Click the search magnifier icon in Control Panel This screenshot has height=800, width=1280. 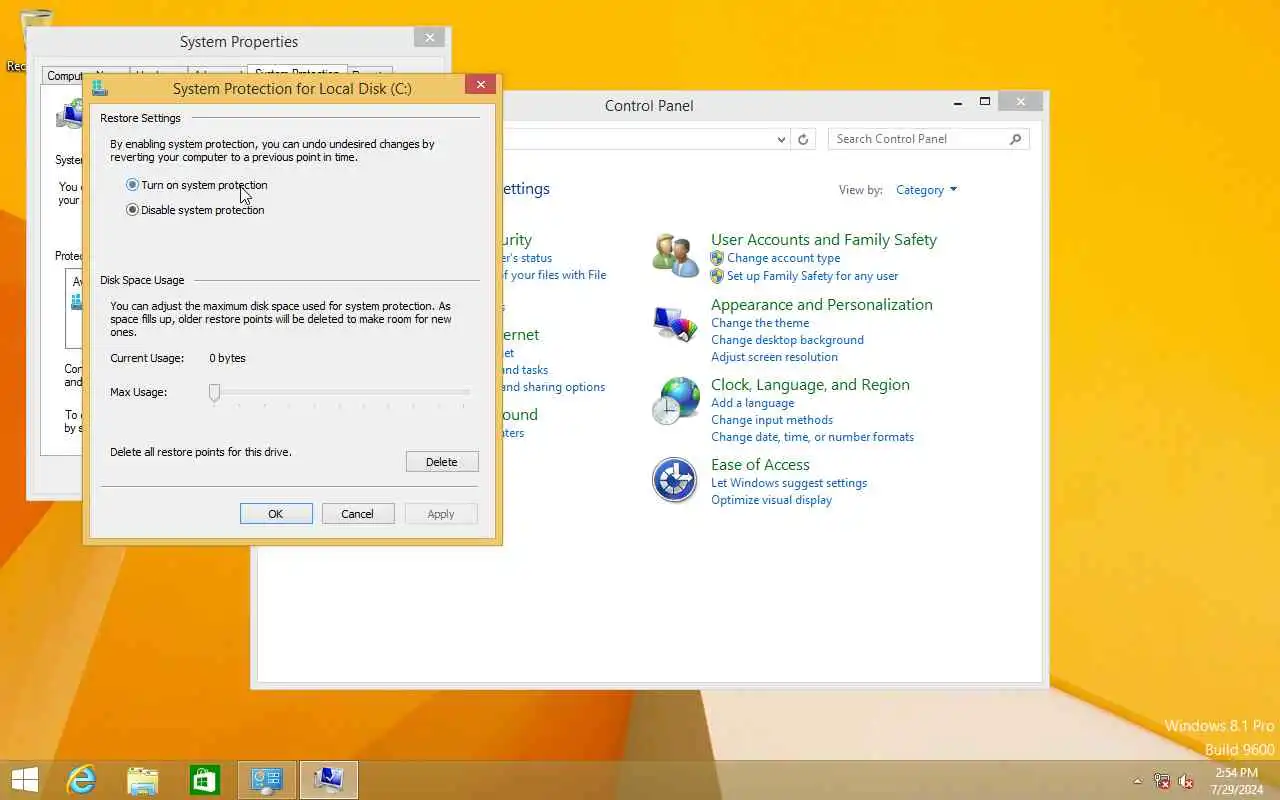tap(1016, 139)
